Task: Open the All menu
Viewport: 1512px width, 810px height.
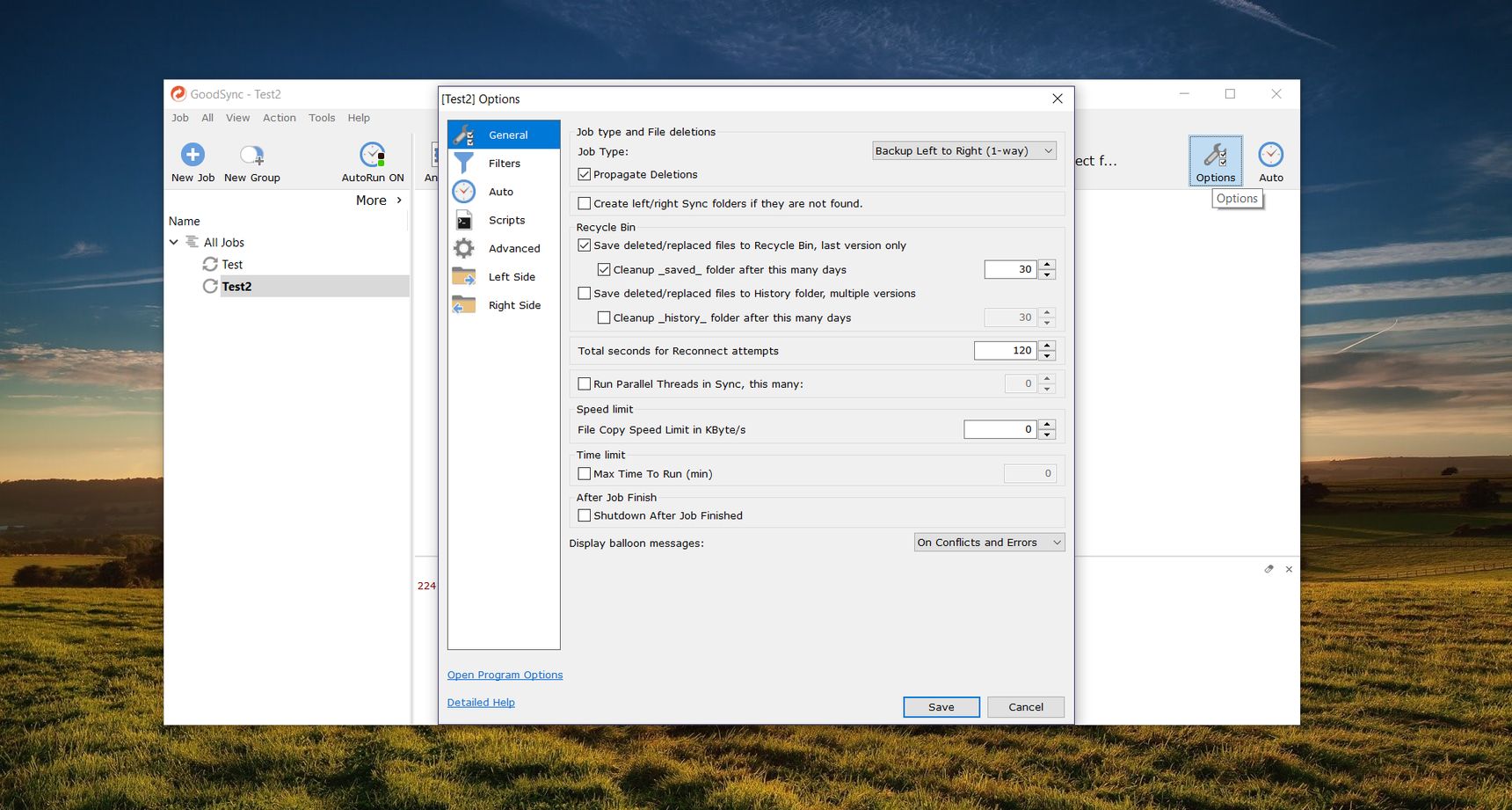Action: [x=207, y=118]
